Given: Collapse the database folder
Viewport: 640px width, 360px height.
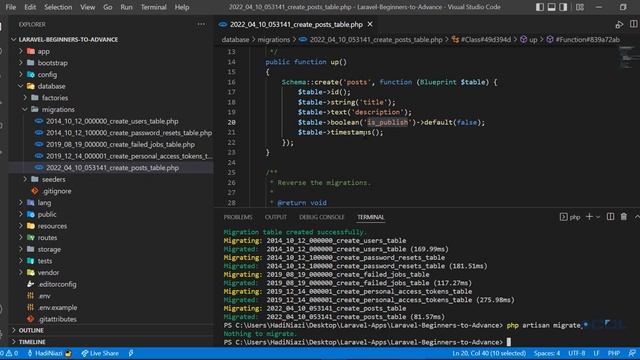Looking at the screenshot, I should (x=21, y=86).
